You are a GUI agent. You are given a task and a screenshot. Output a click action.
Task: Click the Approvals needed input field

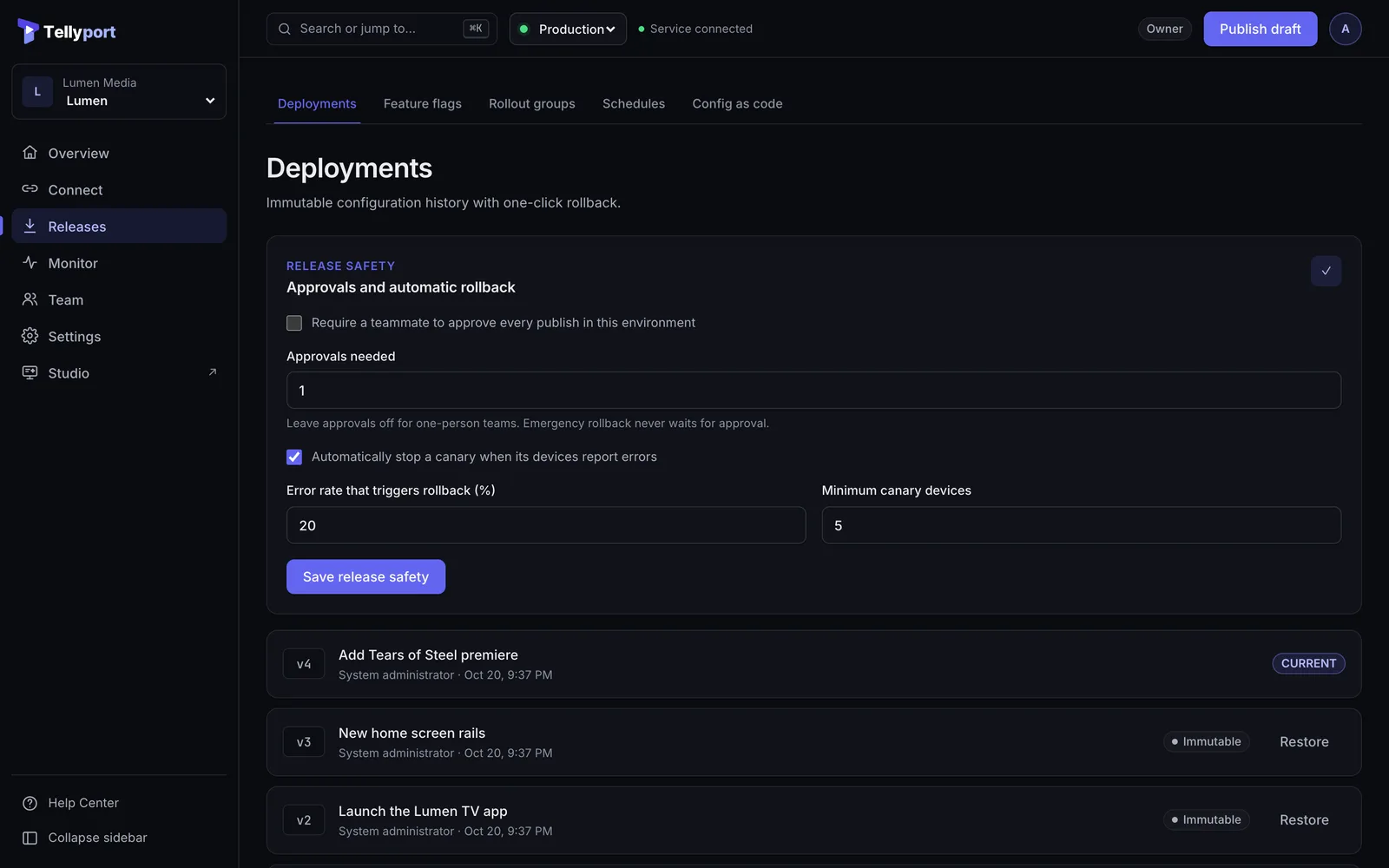point(813,391)
